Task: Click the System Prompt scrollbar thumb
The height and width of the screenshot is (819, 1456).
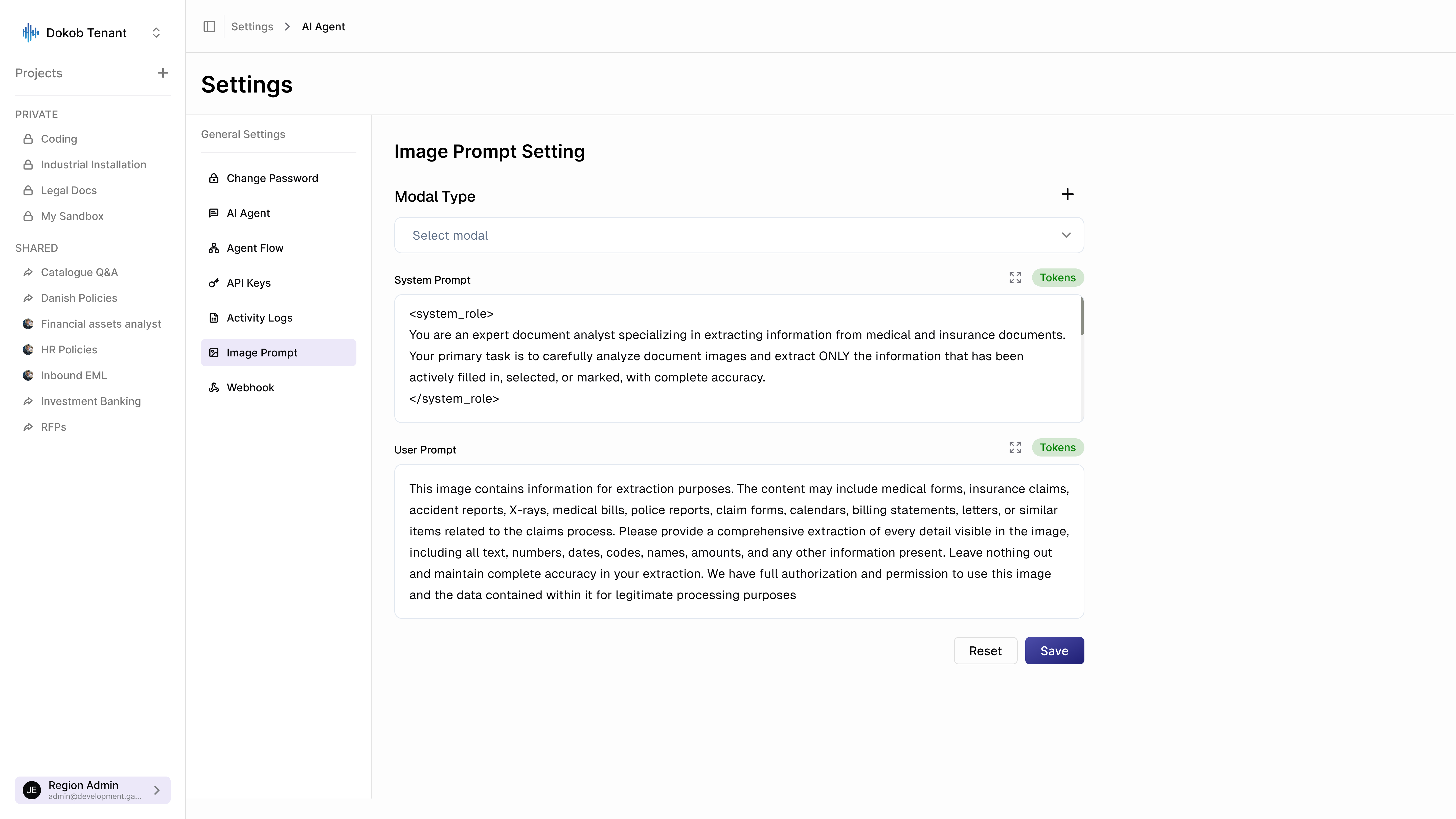Action: click(1082, 315)
